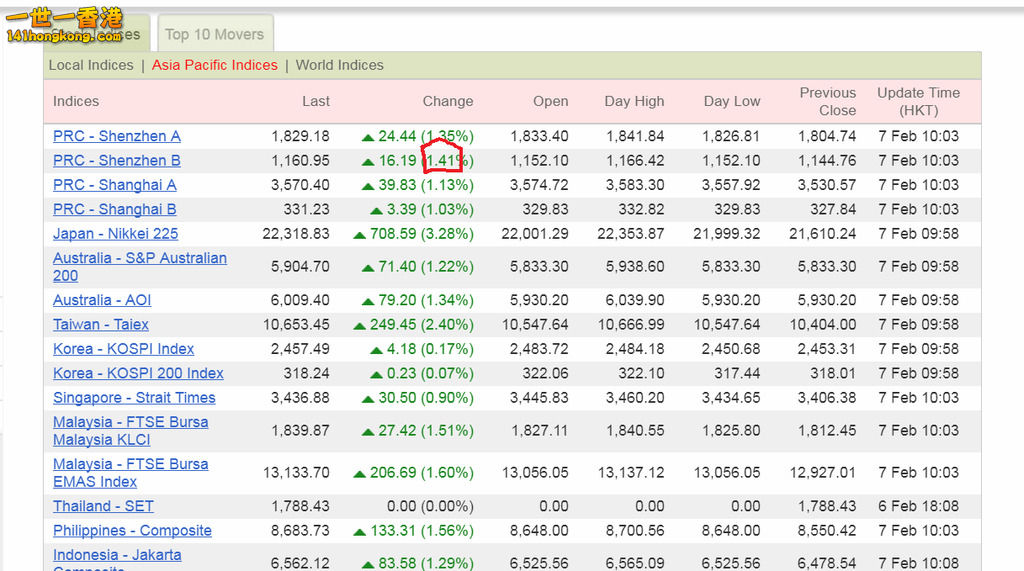This screenshot has width=1024, height=571.
Task: Click the green up arrow in Nikkei 225 row
Action: click(x=359, y=235)
